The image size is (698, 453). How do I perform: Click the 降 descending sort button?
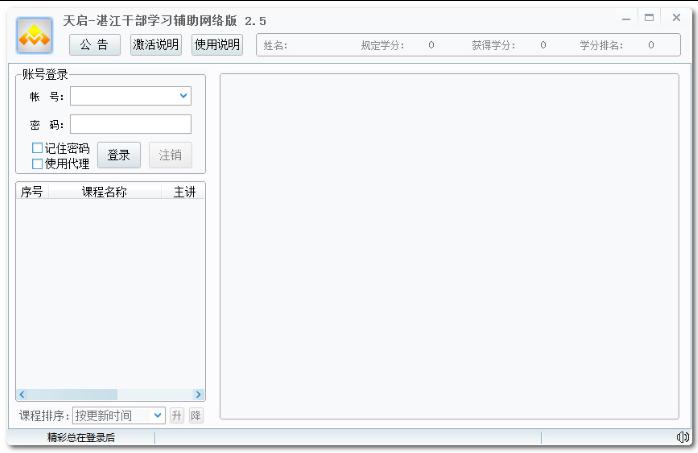tap(196, 415)
